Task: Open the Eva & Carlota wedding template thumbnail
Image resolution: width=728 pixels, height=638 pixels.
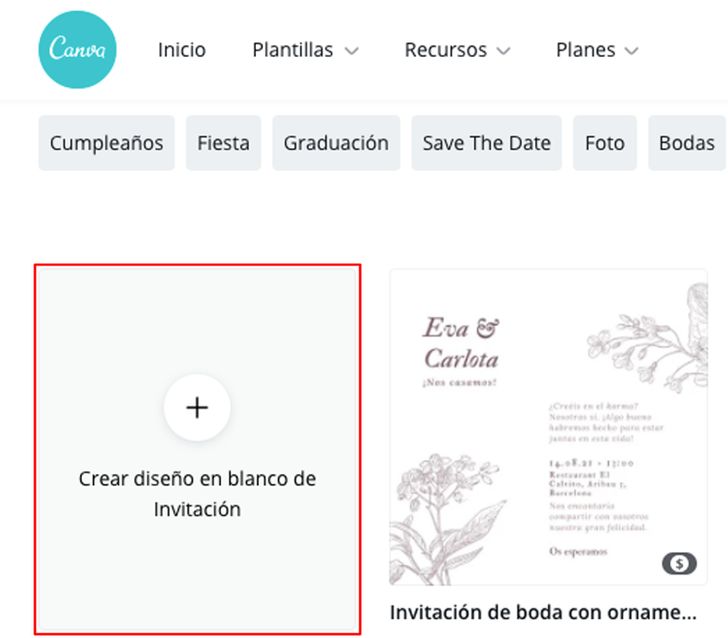Action: (548, 427)
